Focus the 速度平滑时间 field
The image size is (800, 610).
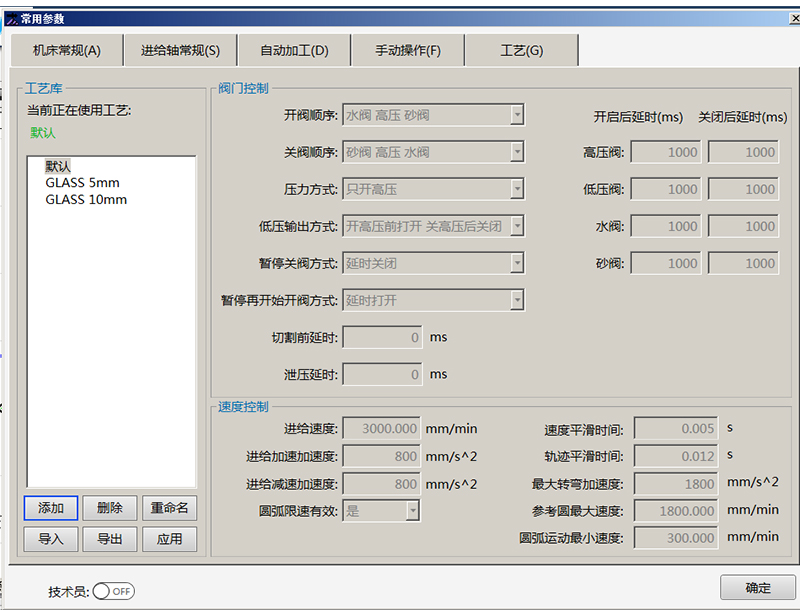click(676, 428)
